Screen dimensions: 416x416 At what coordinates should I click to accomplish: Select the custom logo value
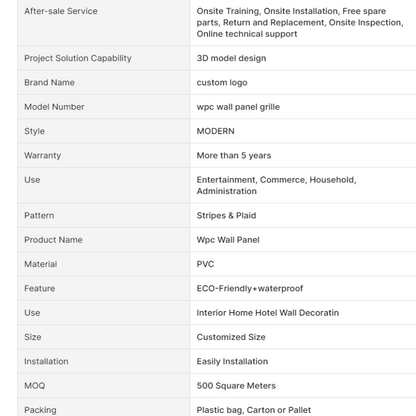click(x=222, y=82)
